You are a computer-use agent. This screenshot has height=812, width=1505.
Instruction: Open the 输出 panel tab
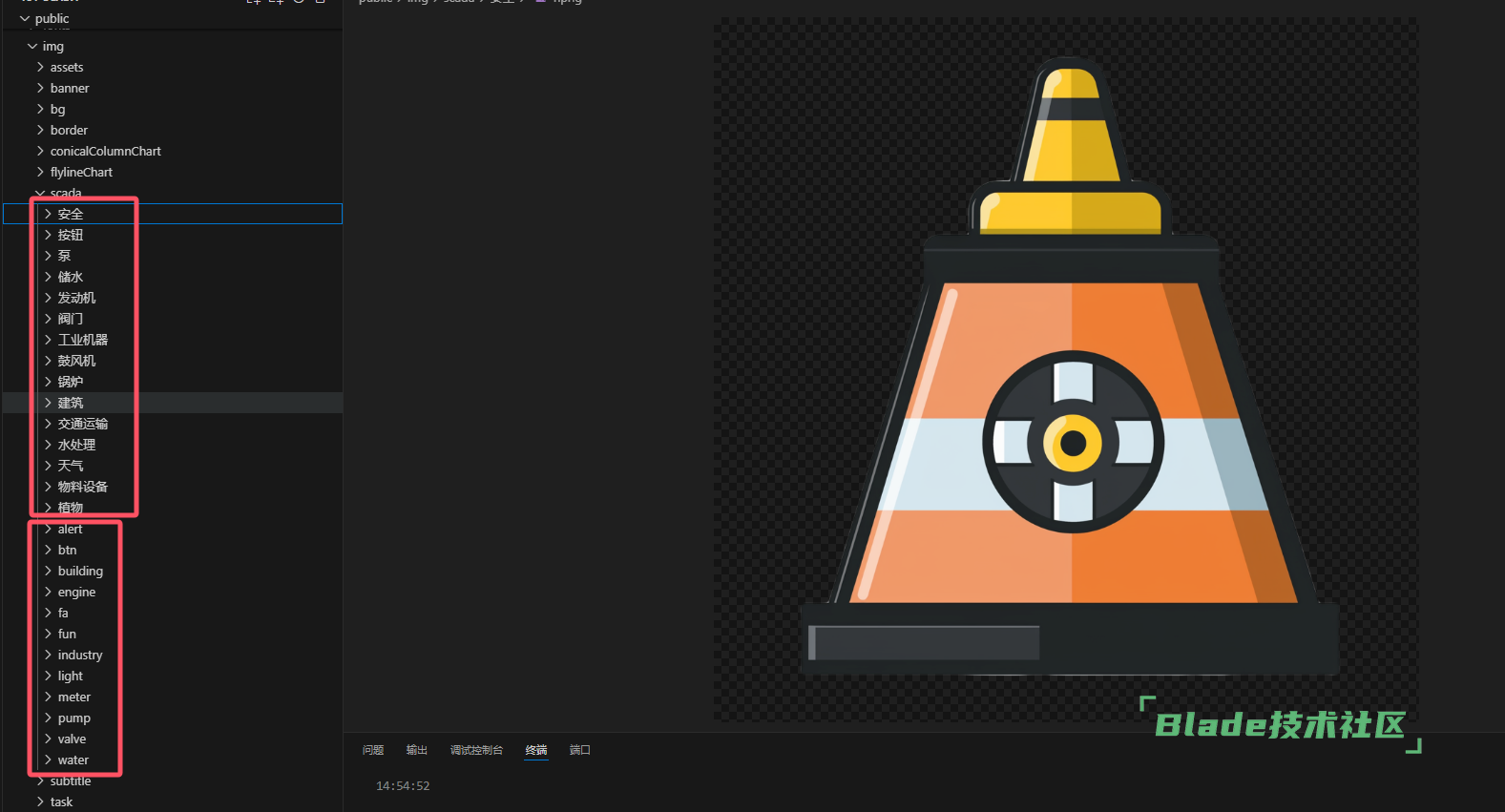point(417,750)
